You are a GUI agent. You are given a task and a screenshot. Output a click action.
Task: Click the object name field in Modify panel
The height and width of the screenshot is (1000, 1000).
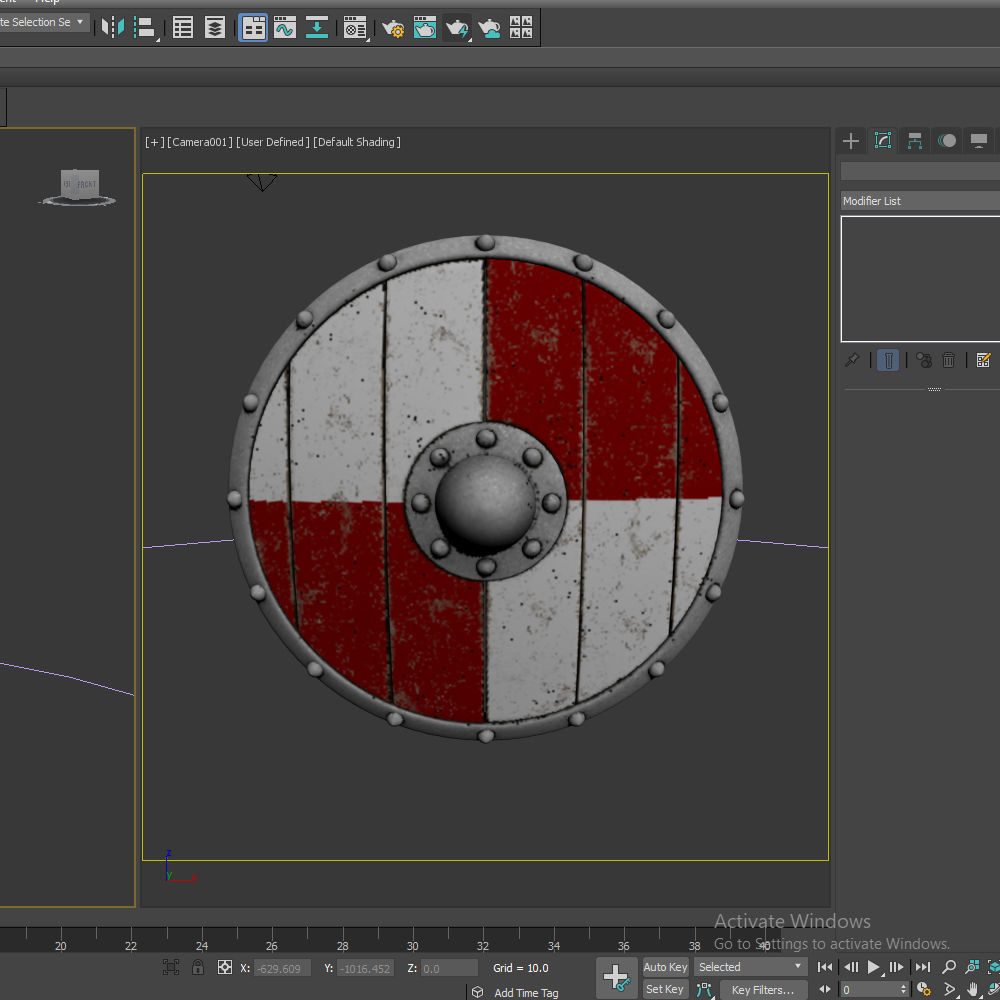click(920, 171)
